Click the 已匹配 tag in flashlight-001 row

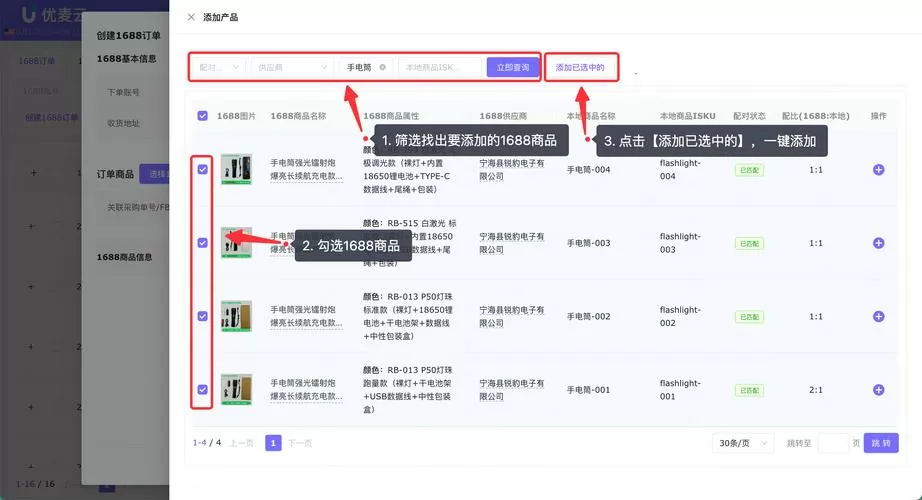(749, 390)
